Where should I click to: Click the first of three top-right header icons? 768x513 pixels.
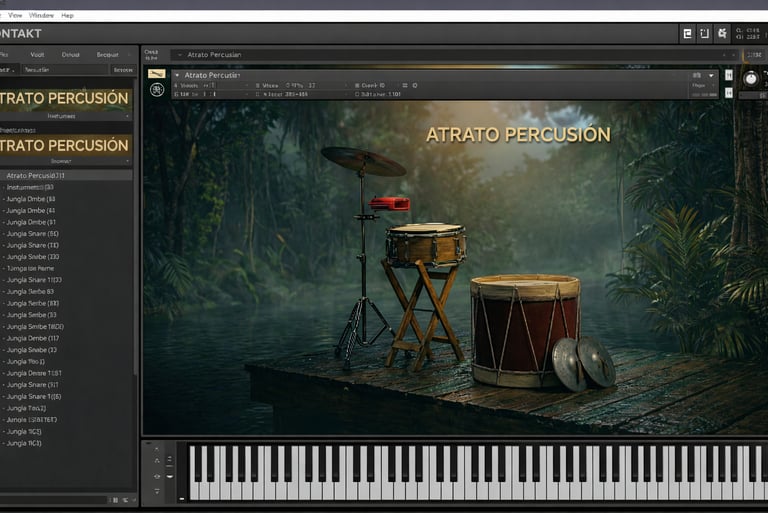[687, 33]
